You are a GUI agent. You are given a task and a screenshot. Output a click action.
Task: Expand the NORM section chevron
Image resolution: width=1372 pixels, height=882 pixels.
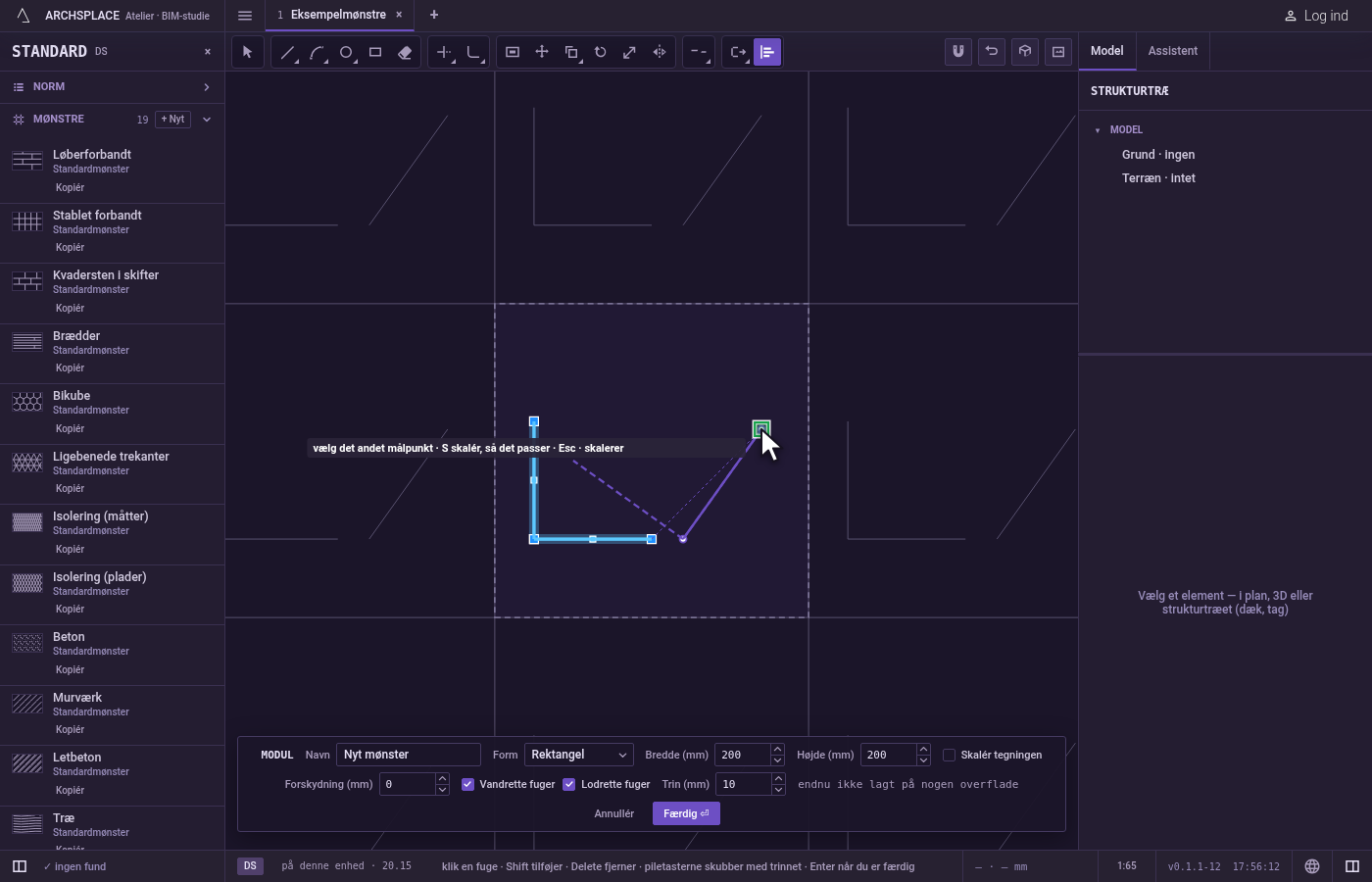pyautogui.click(x=207, y=87)
